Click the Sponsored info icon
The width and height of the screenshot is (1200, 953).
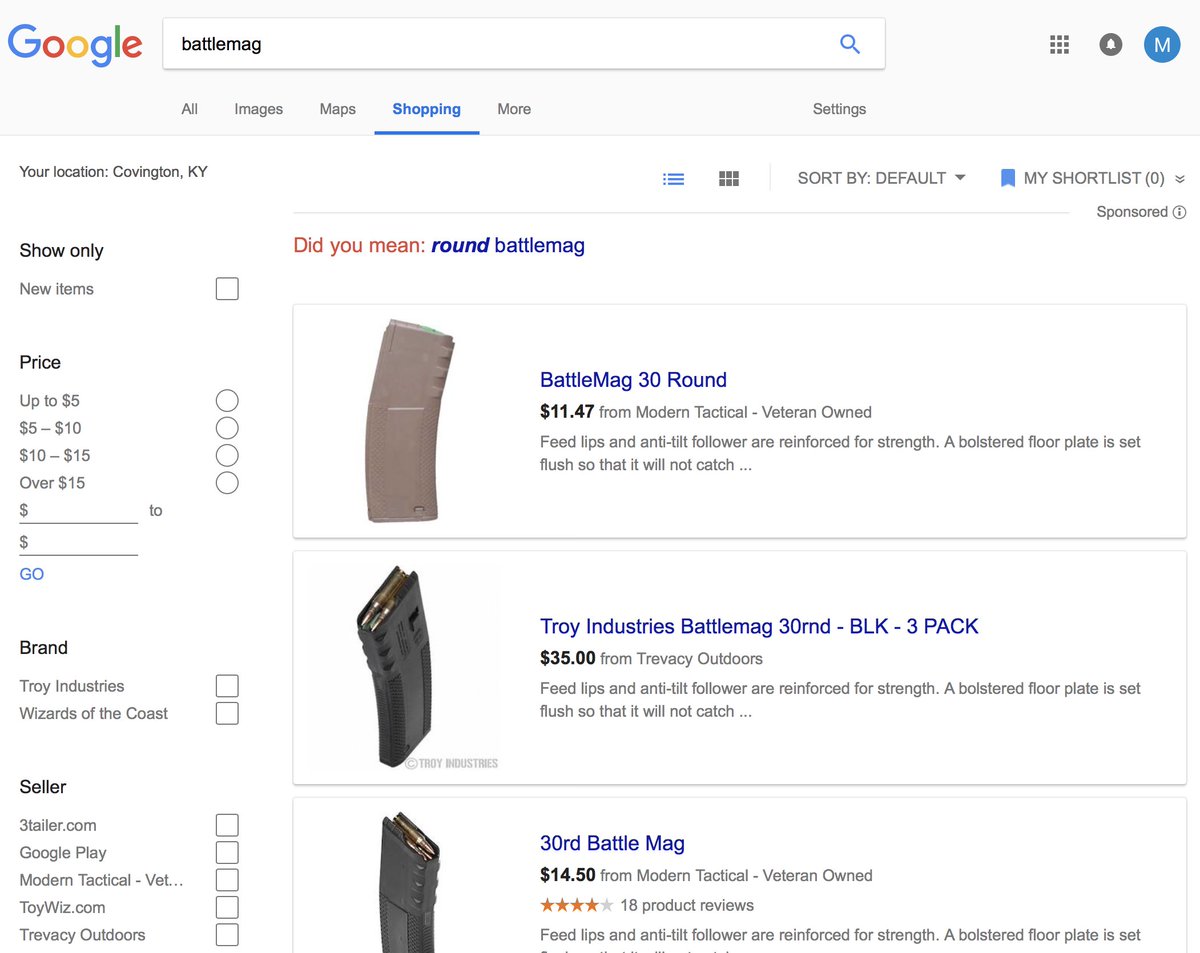(x=1179, y=212)
